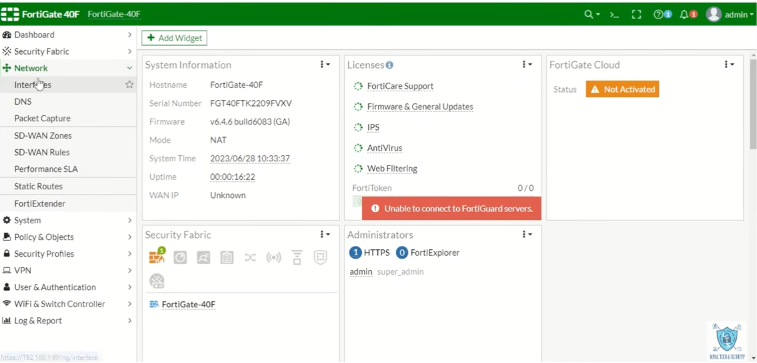The width and height of the screenshot is (757, 363).
Task: Expand the Security Fabric menu
Action: pos(68,52)
